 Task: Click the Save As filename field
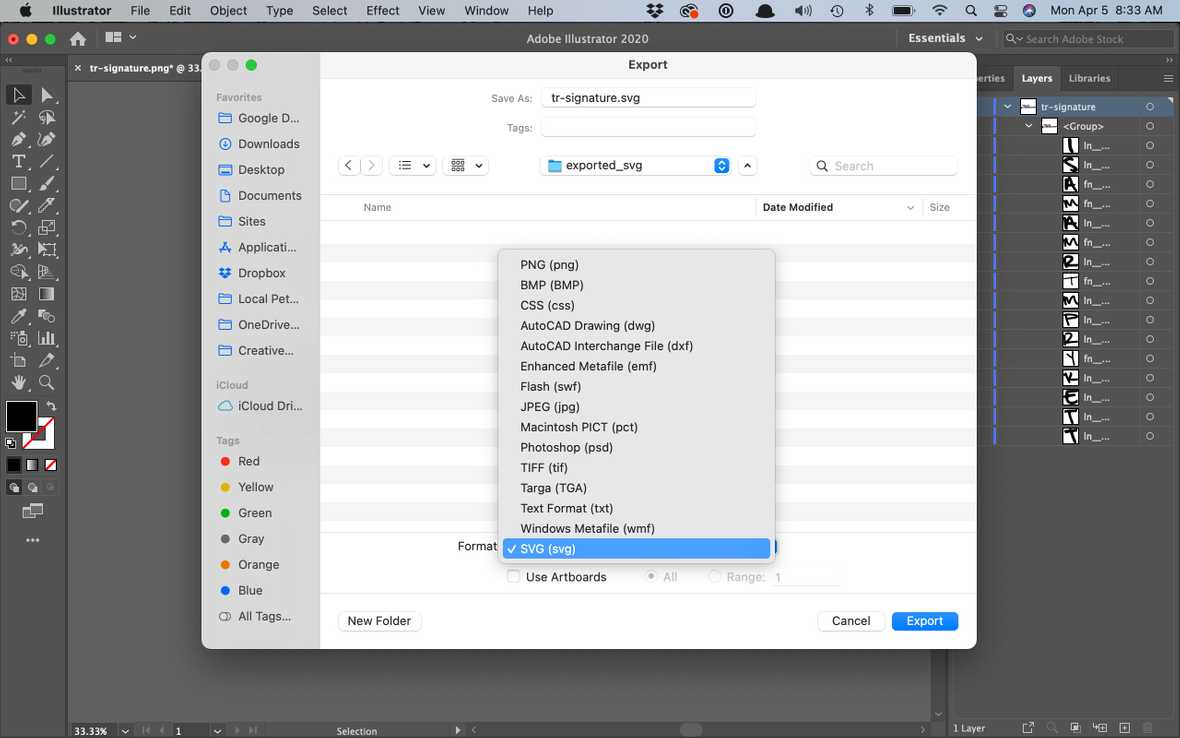click(x=648, y=97)
